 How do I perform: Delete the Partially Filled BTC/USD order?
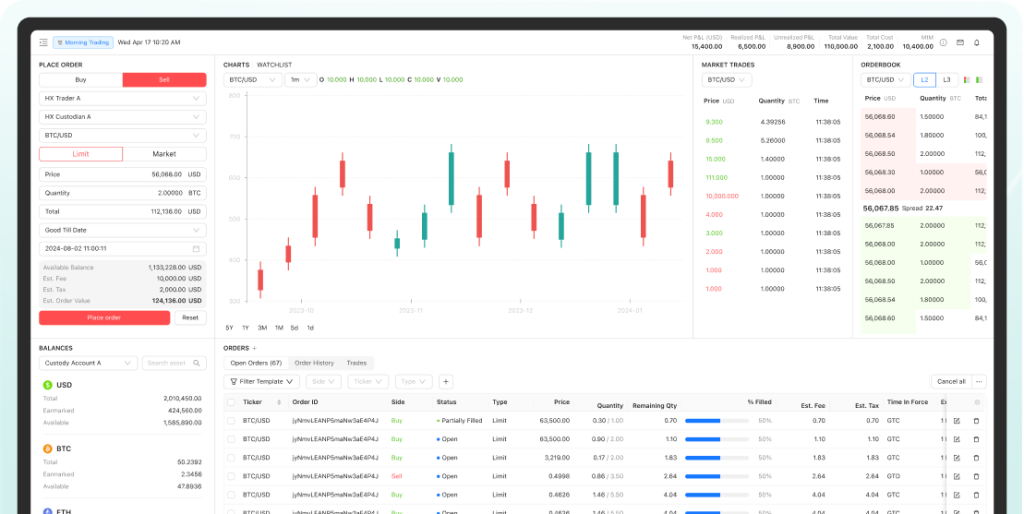pyautogui.click(x=976, y=421)
